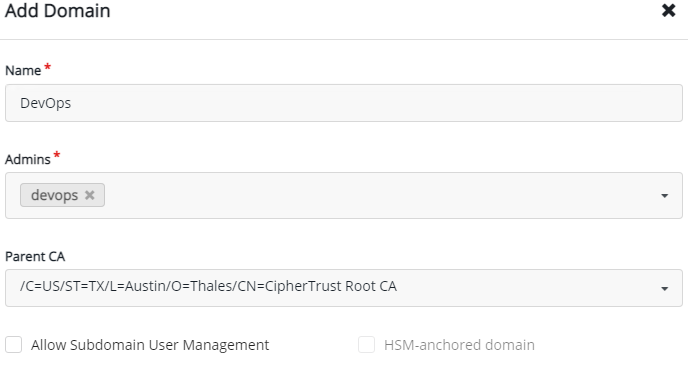Screen dimensions: 688x369
Task: Click the Admins field label
Action: (x=28, y=159)
